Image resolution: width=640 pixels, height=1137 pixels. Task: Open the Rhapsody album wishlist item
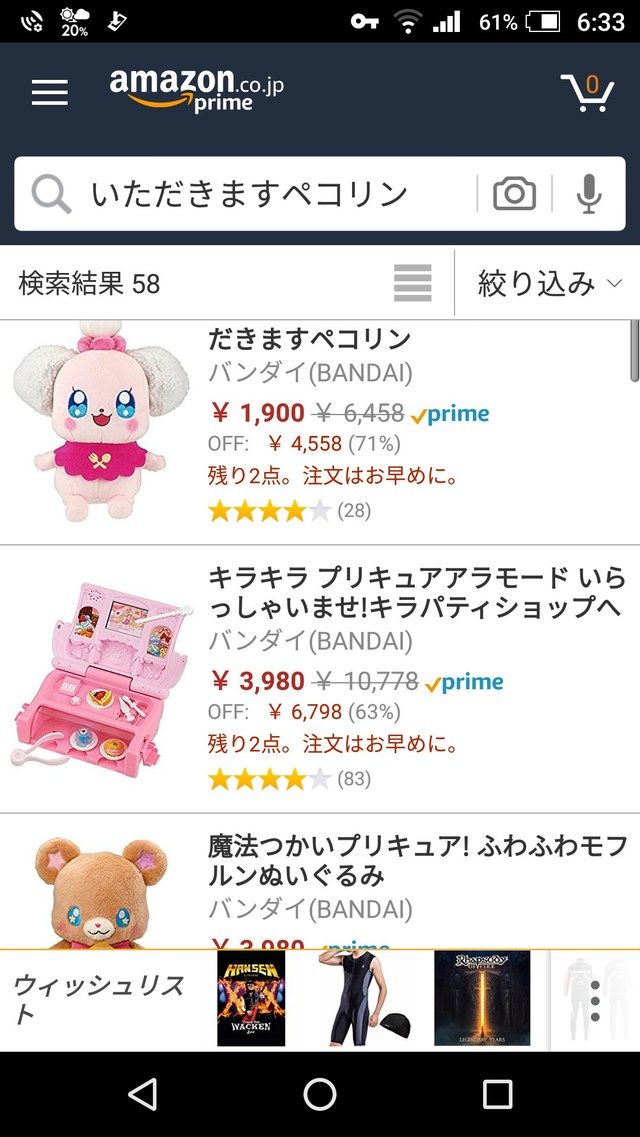(482, 999)
